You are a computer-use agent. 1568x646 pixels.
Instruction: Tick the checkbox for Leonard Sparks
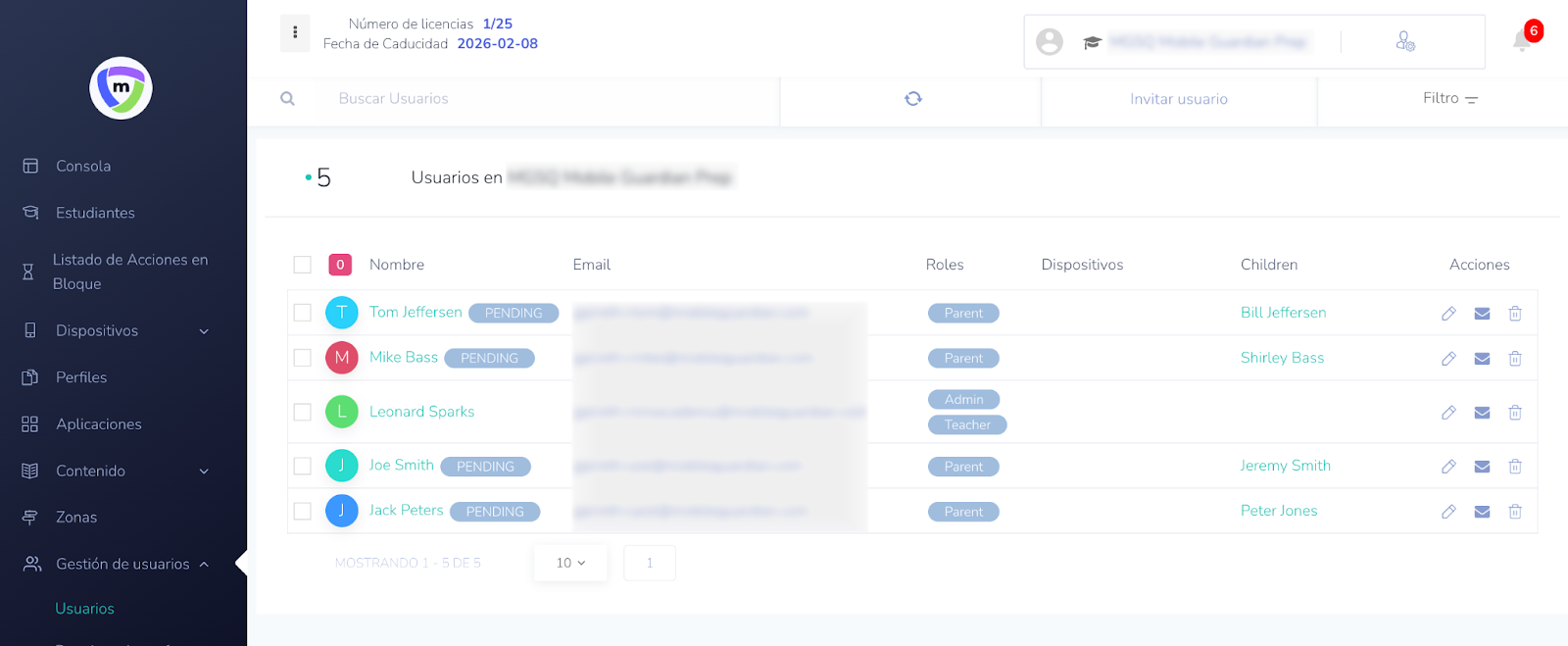[303, 413]
